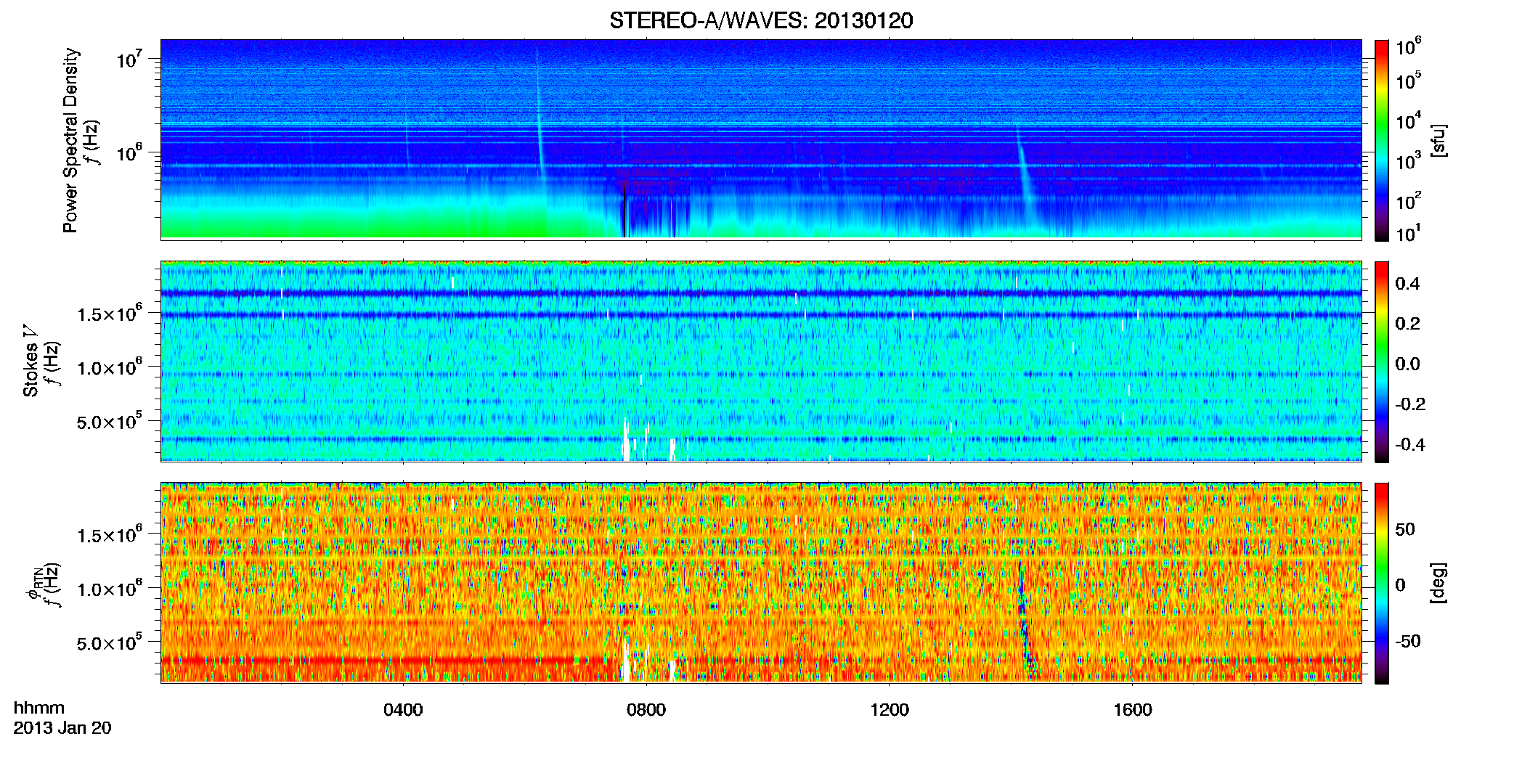Select the 10^5 label on the sfu colorbar
Screen dimensions: 1522x784
coord(1409,81)
